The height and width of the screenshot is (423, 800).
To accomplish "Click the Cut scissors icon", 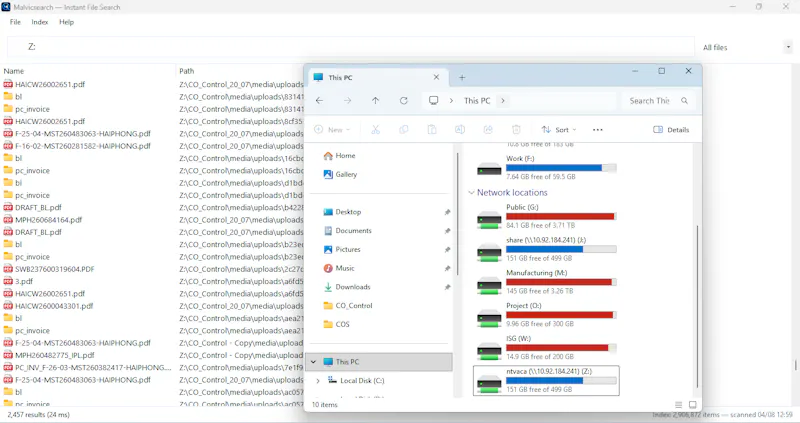I will pos(376,130).
